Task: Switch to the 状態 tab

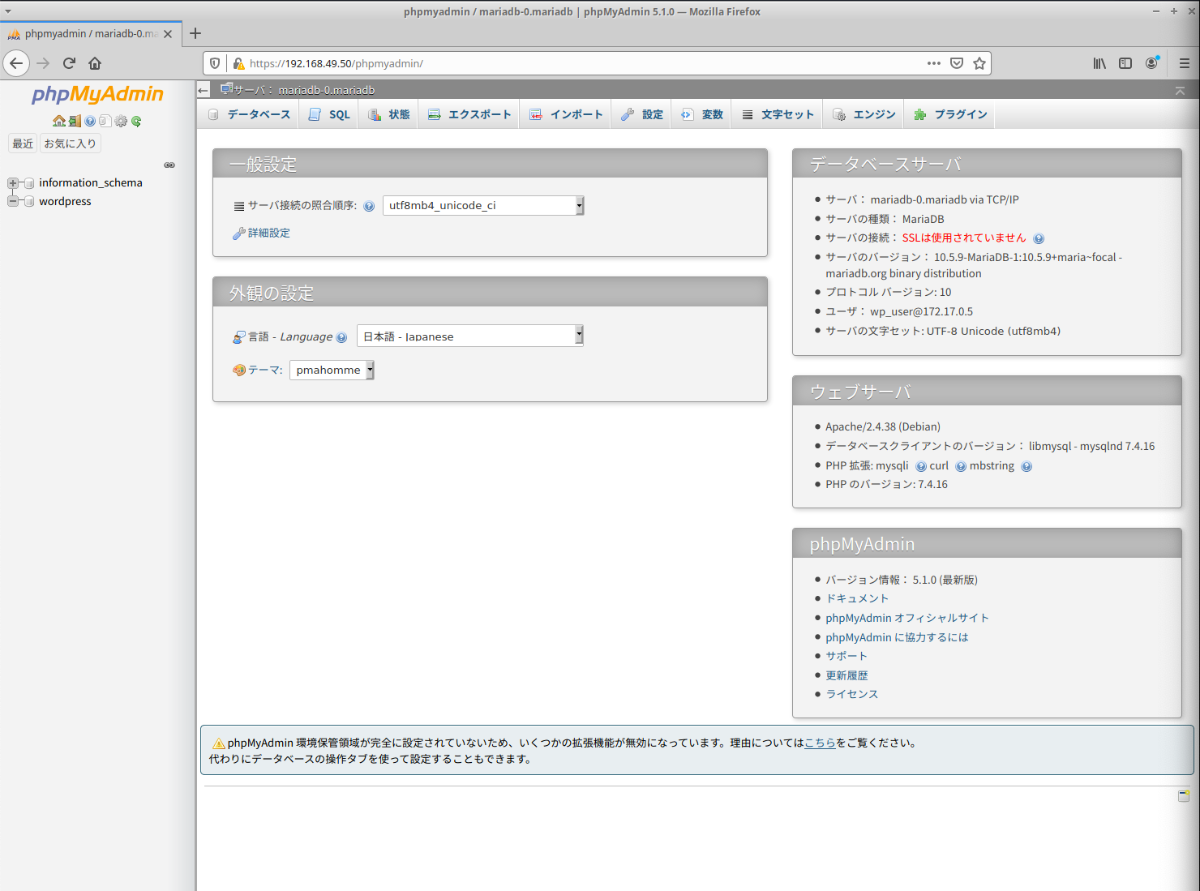Action: (x=389, y=114)
